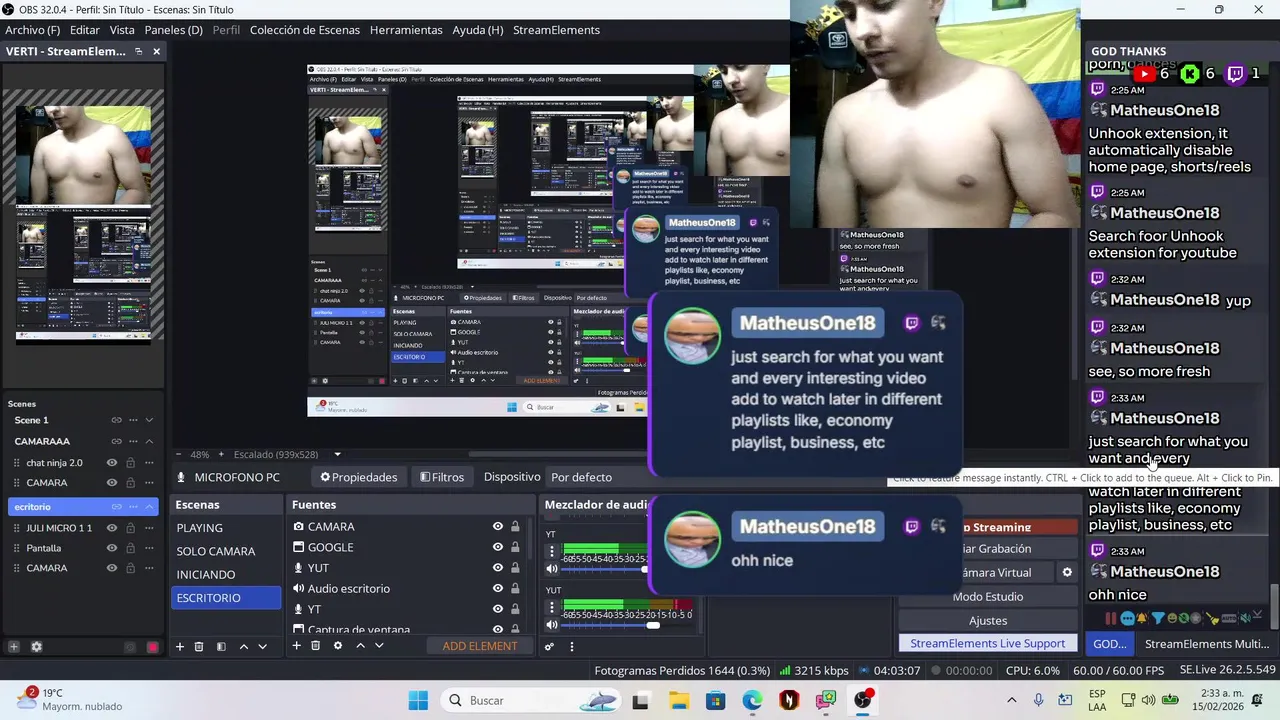This screenshot has height=720, width=1280.
Task: Toggle visibility of CAMARA source in Fuentes
Action: [497, 527]
